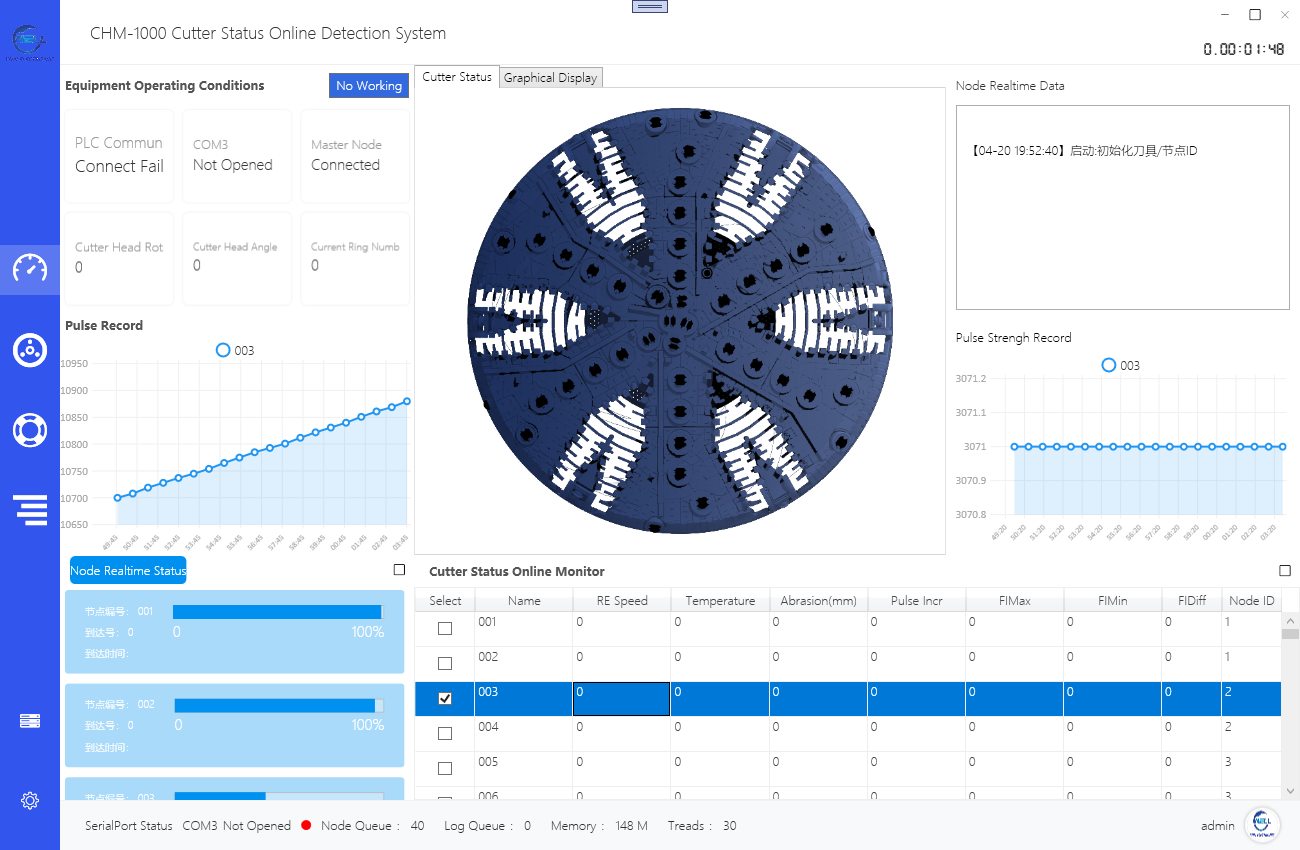Image resolution: width=1300 pixels, height=850 pixels.
Task: Click the red COM3 status indicator dot
Action: (x=306, y=826)
